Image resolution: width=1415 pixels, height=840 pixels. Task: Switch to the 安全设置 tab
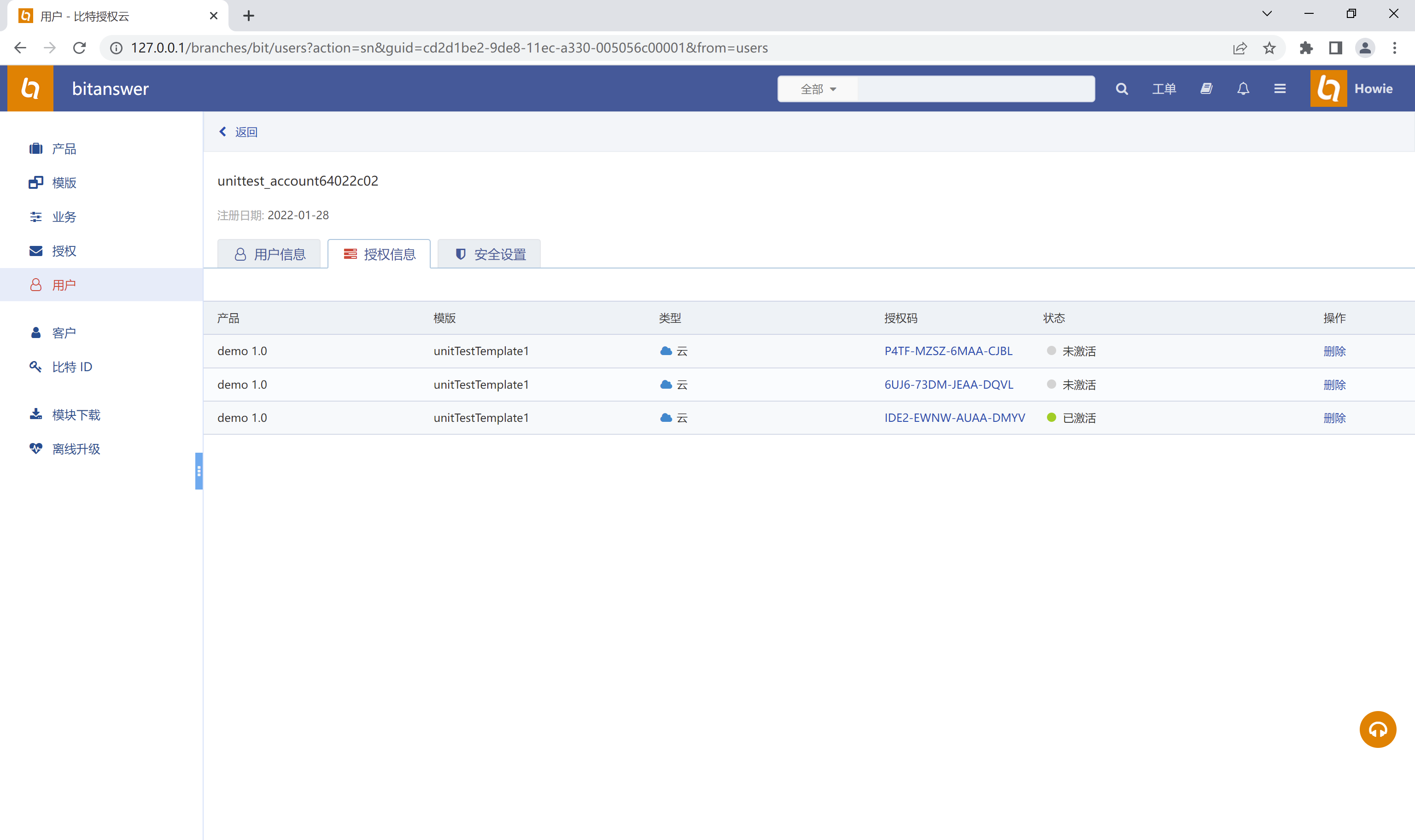(490, 254)
